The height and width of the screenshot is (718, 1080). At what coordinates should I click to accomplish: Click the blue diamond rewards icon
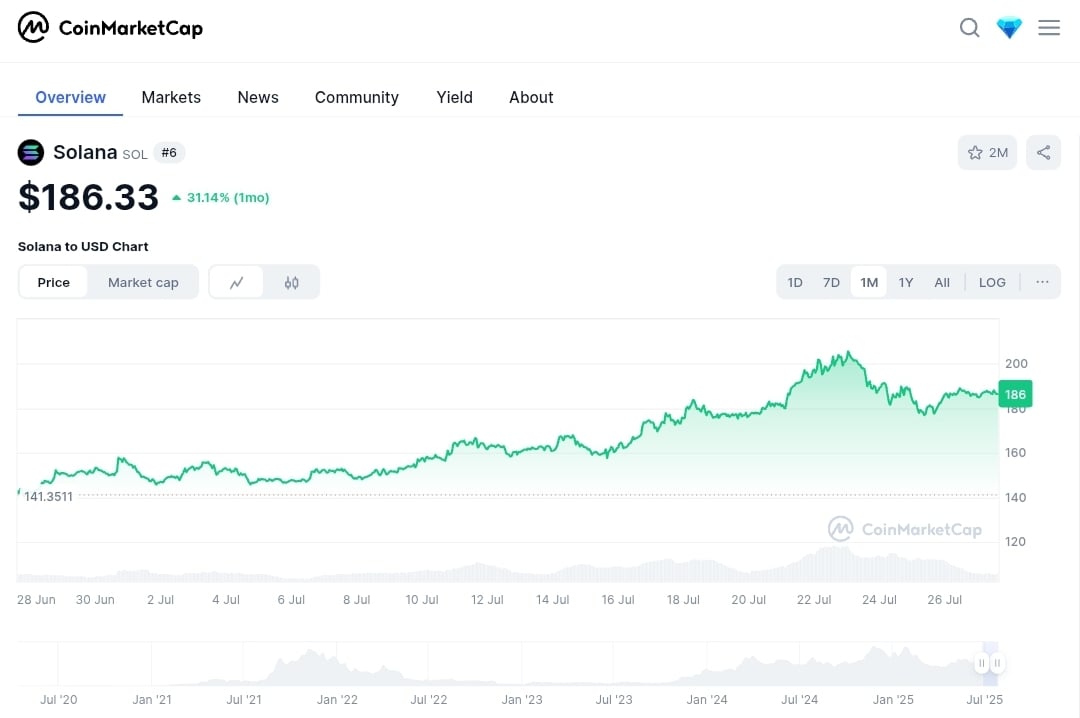click(1009, 28)
